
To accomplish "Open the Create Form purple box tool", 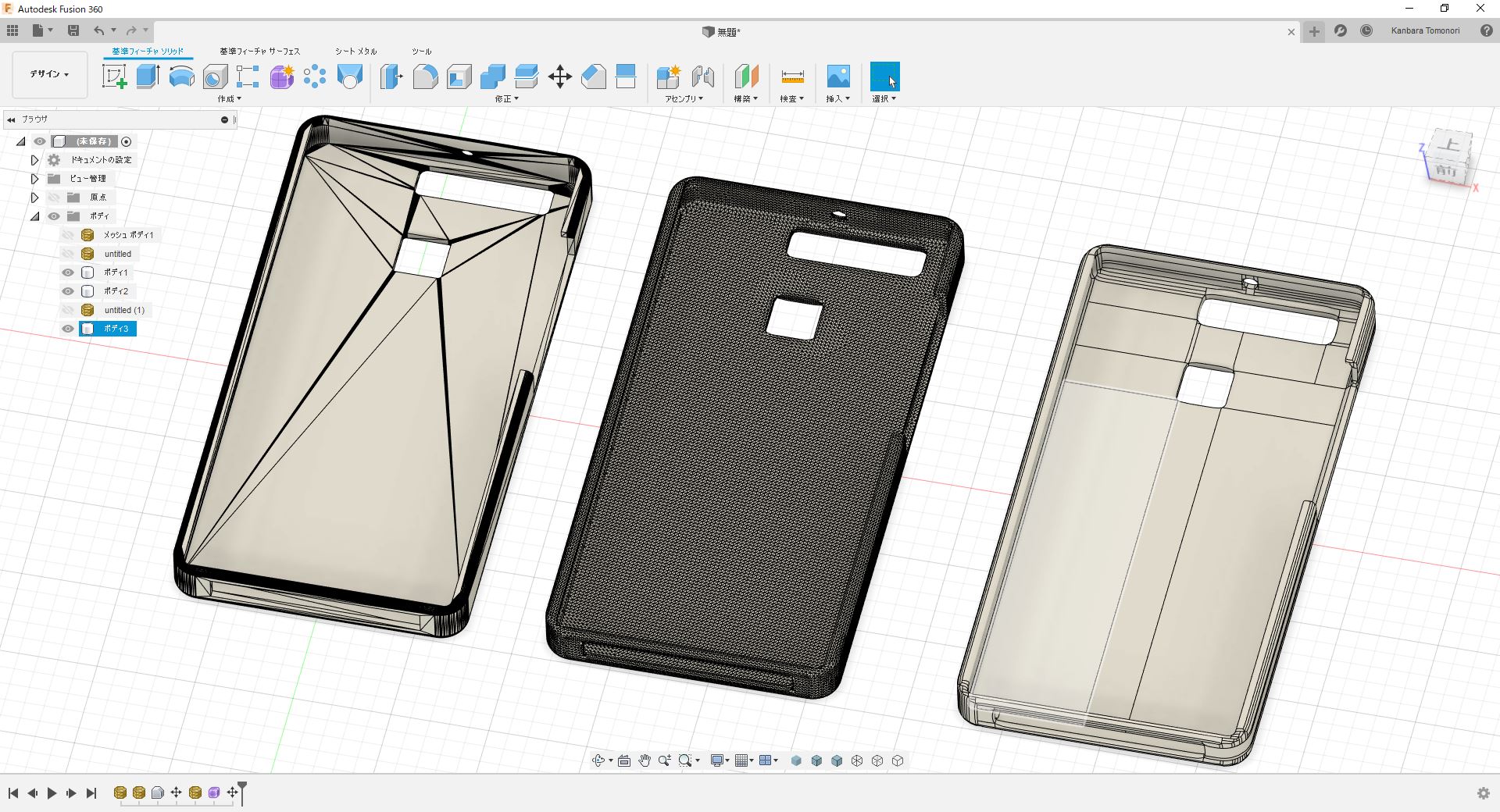I will point(282,77).
